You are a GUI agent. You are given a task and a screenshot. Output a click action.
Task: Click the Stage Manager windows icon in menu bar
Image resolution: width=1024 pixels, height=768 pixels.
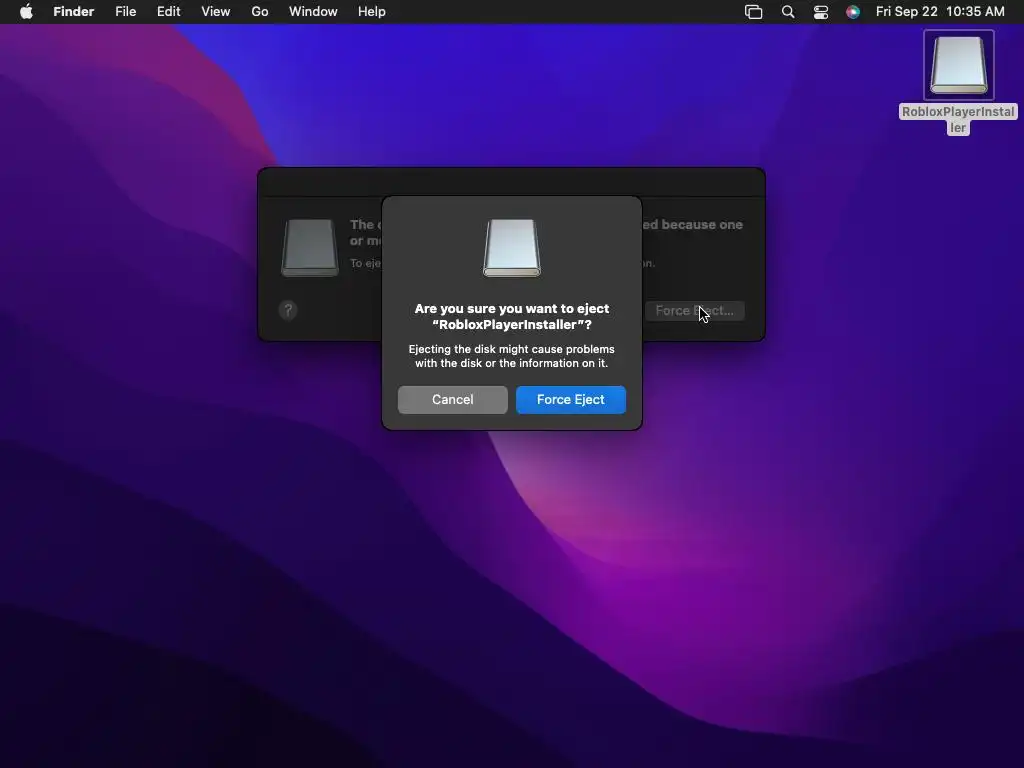point(754,12)
